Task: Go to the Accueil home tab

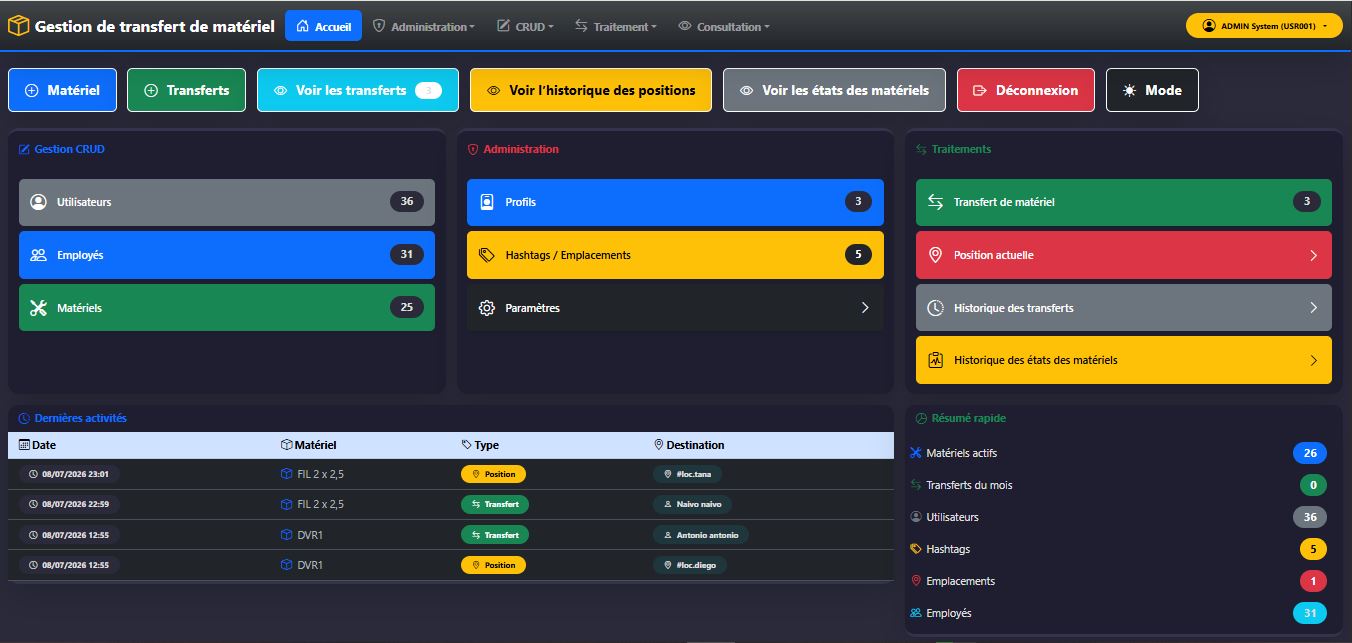Action: coord(324,27)
